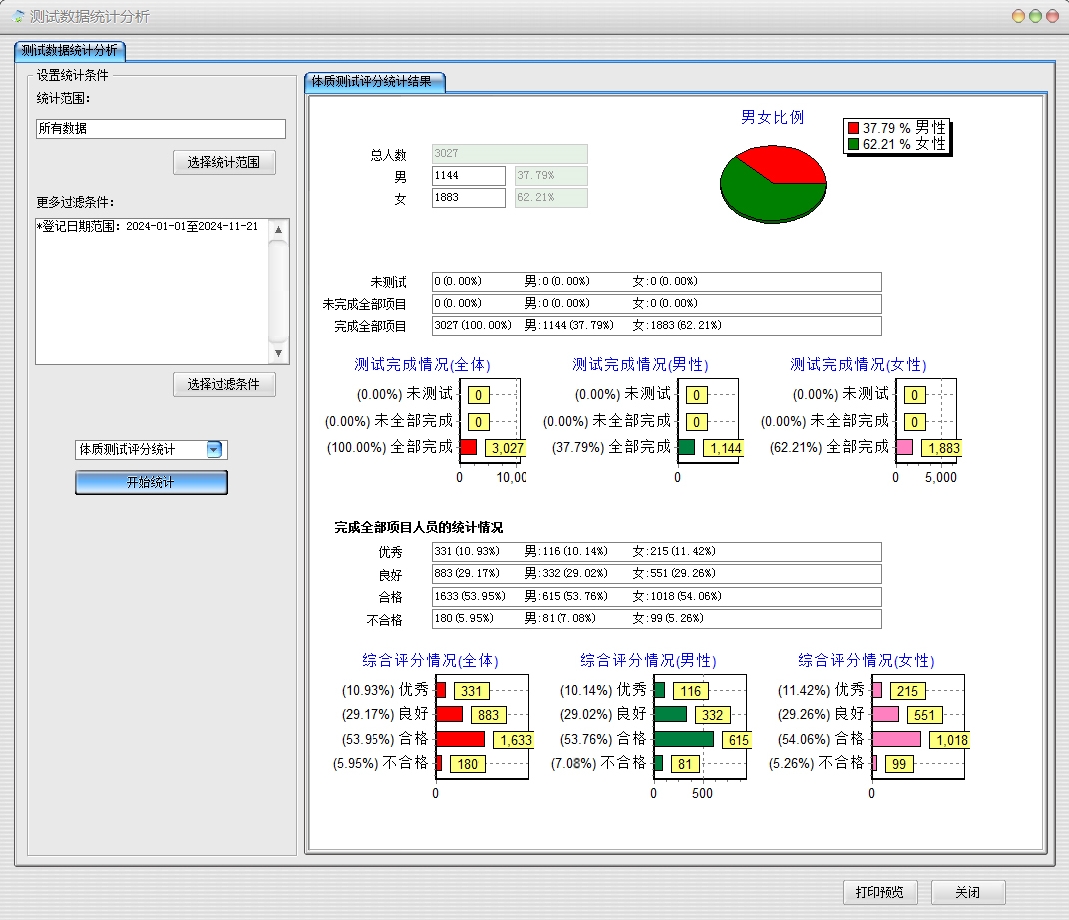Open 打印预览 print preview
Image resolution: width=1069 pixels, height=920 pixels.
879,892
